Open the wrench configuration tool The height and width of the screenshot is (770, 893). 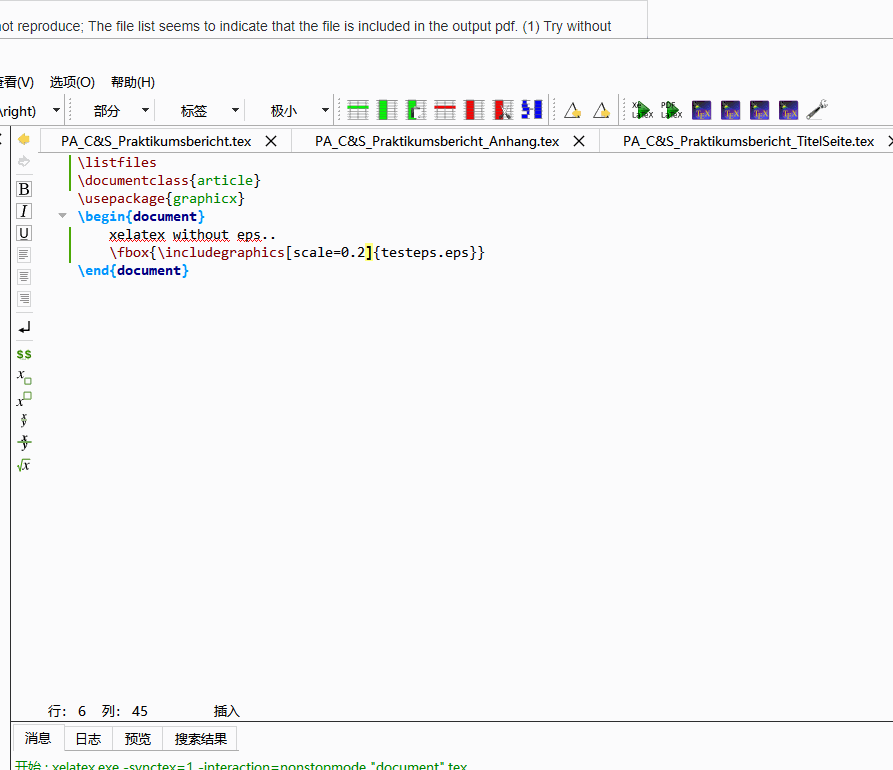point(817,110)
